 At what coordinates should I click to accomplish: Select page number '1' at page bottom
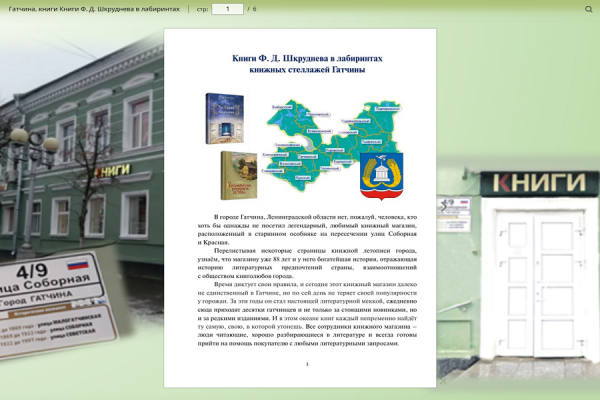click(x=307, y=364)
